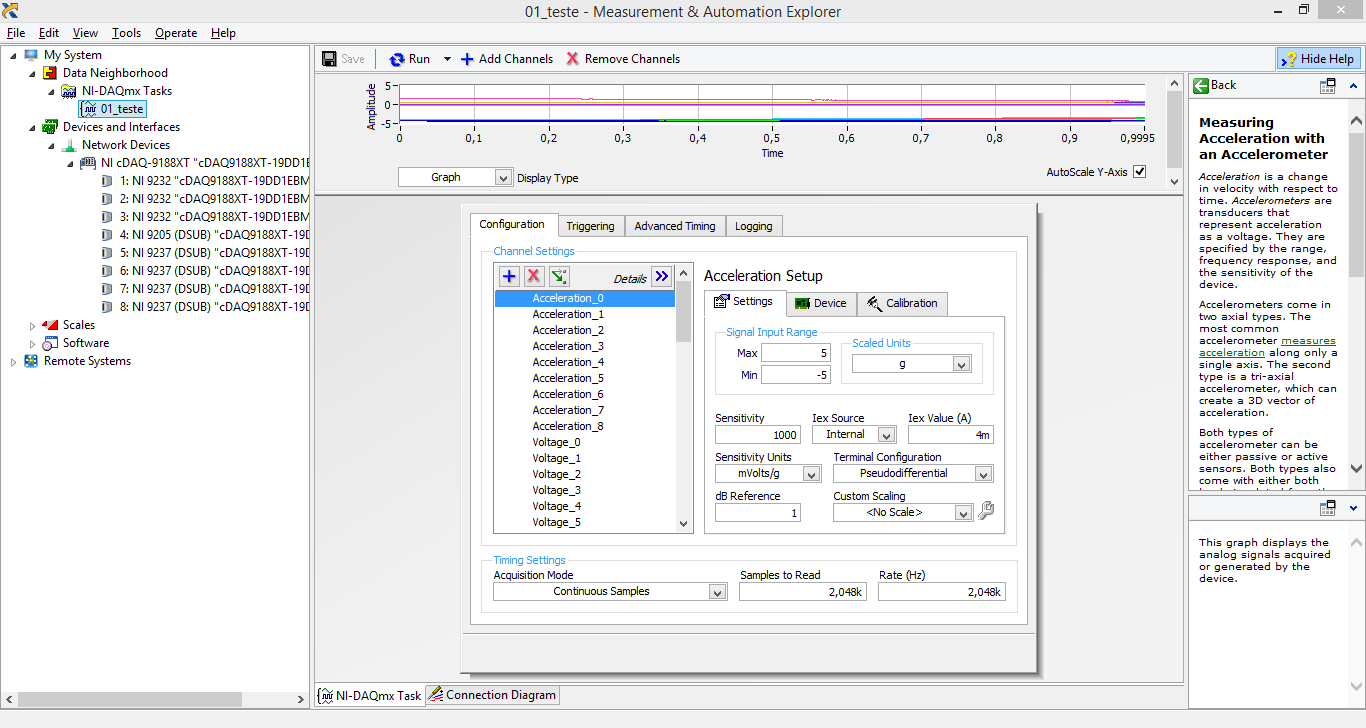Switch to the Connection Diagram tab
This screenshot has width=1366, height=728.
(492, 695)
